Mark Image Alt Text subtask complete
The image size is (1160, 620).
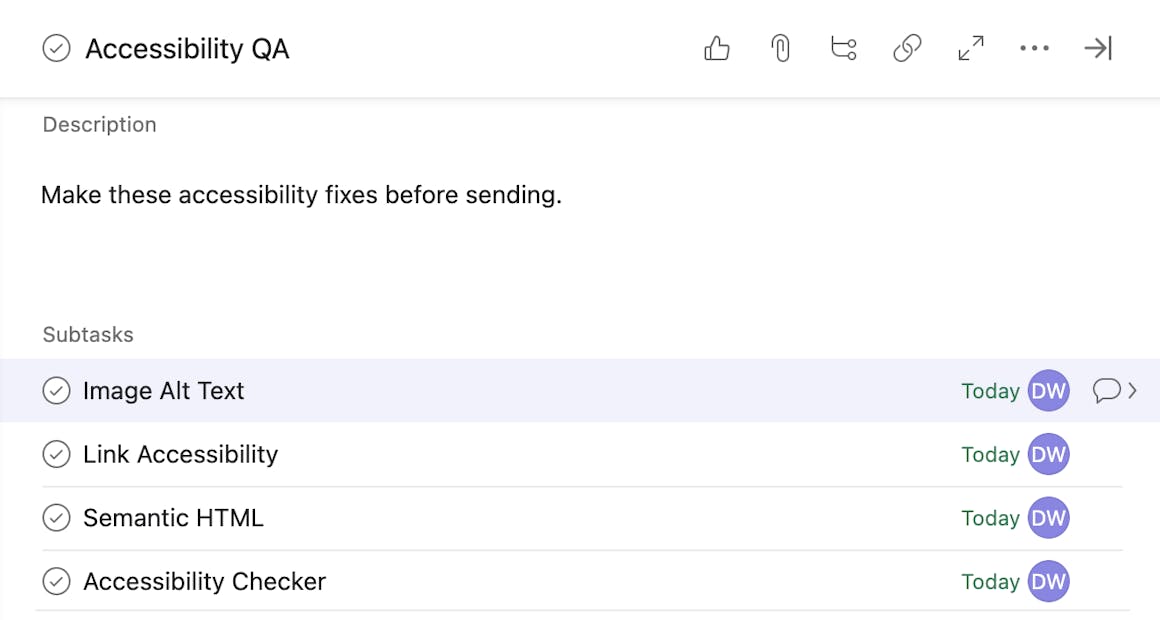tap(57, 391)
